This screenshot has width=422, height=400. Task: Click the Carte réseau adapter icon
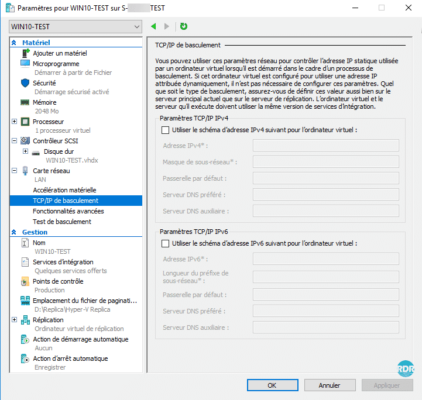click(x=25, y=171)
